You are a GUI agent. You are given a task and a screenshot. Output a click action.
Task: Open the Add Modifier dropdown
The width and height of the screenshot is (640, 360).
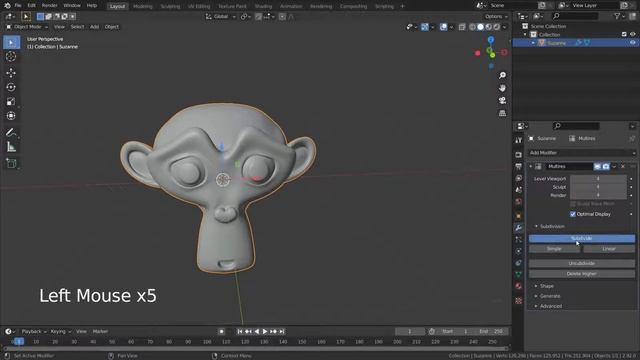pos(582,153)
